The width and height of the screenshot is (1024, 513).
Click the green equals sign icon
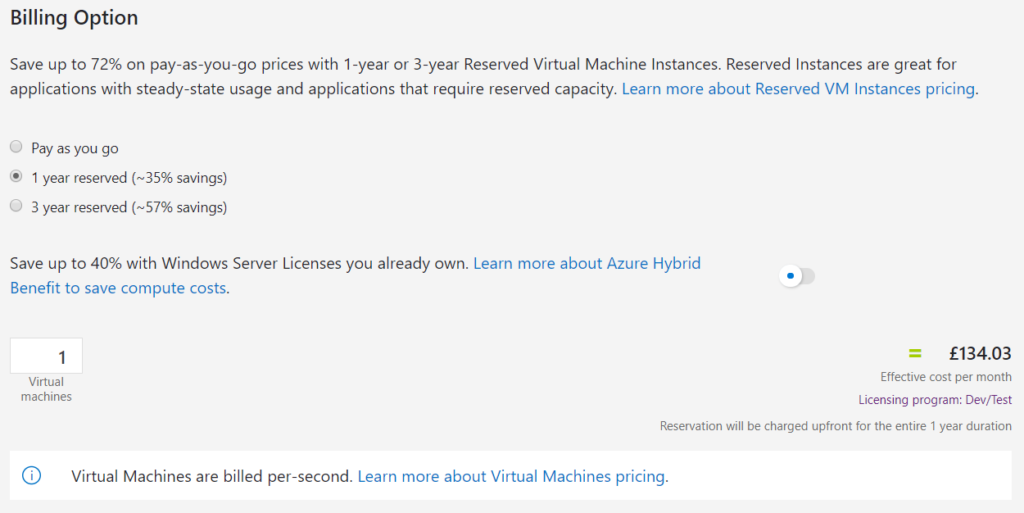click(913, 353)
